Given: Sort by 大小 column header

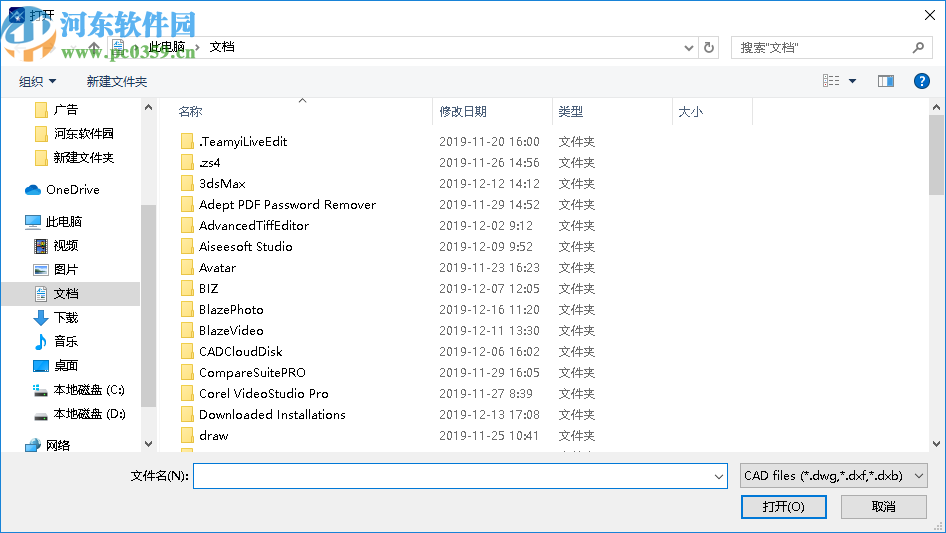Looking at the screenshot, I should (x=690, y=112).
